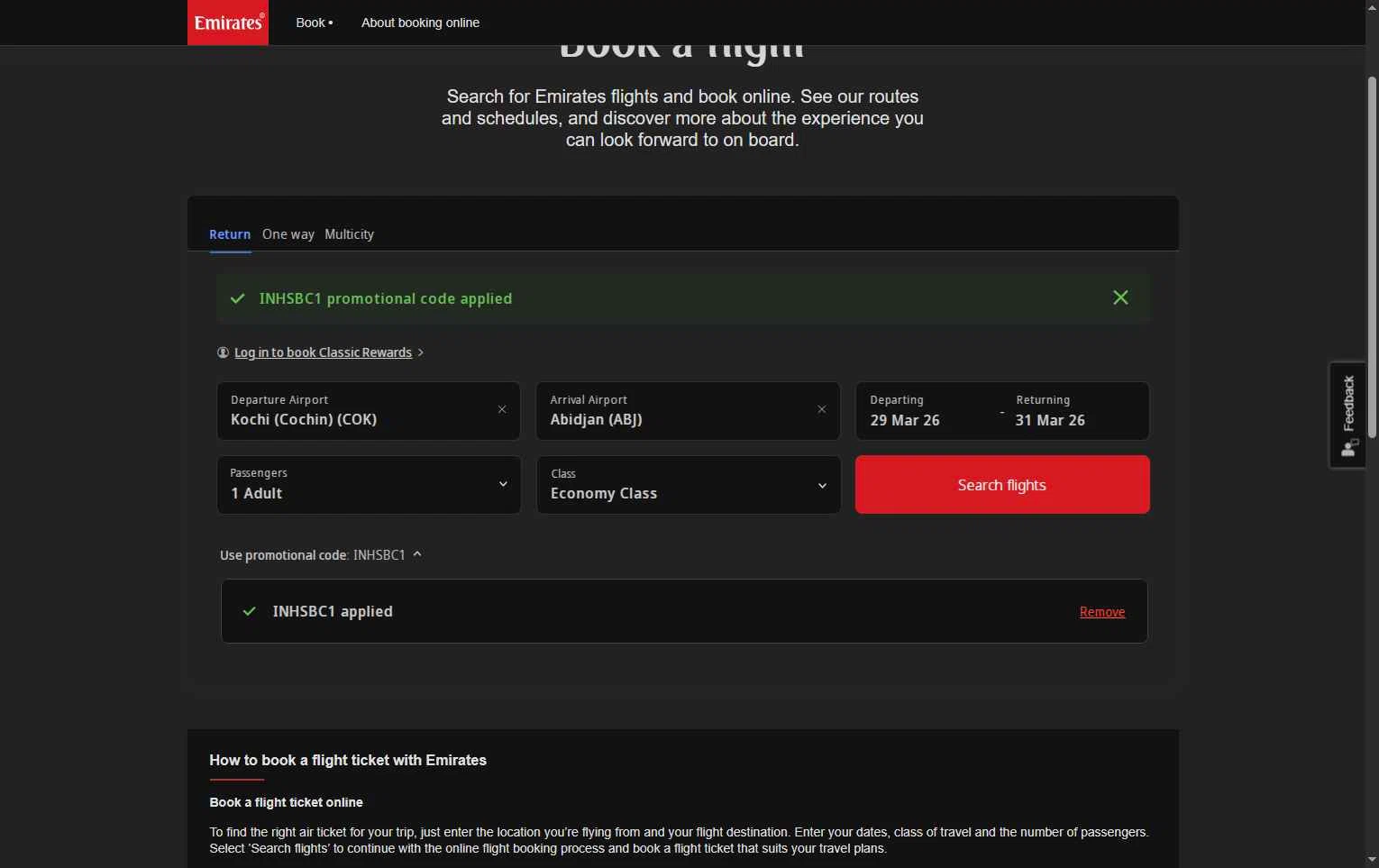Open the Feedback side tab
This screenshot has width=1379, height=868.
click(1348, 415)
